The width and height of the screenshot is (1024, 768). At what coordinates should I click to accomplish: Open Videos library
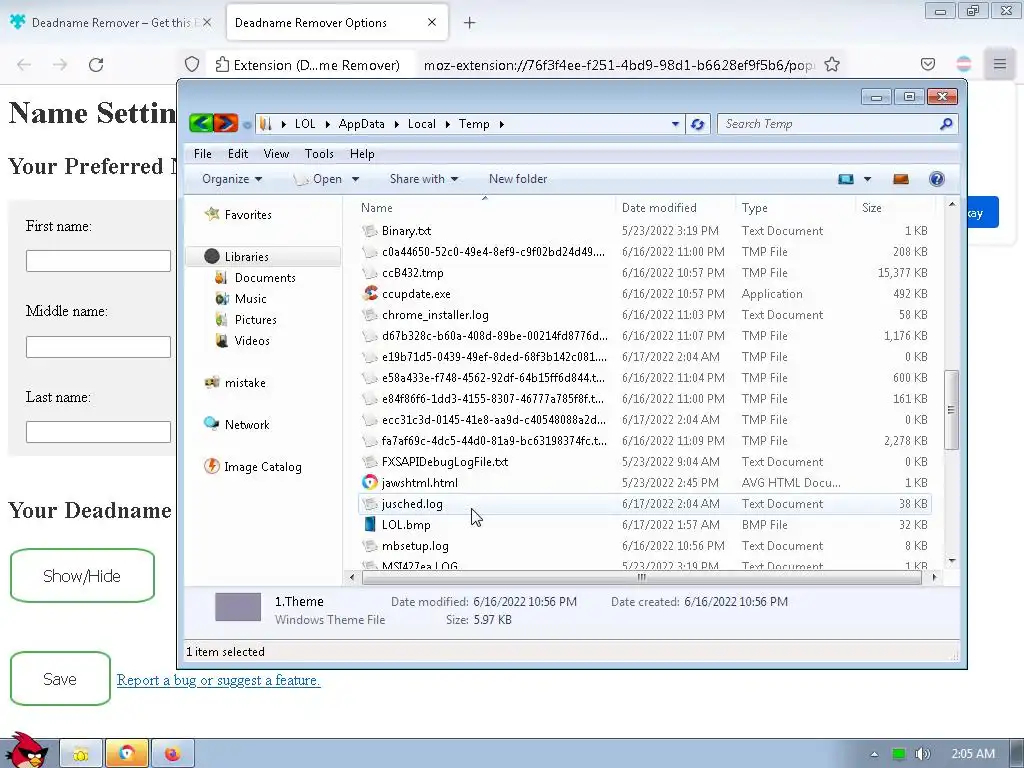coord(251,340)
